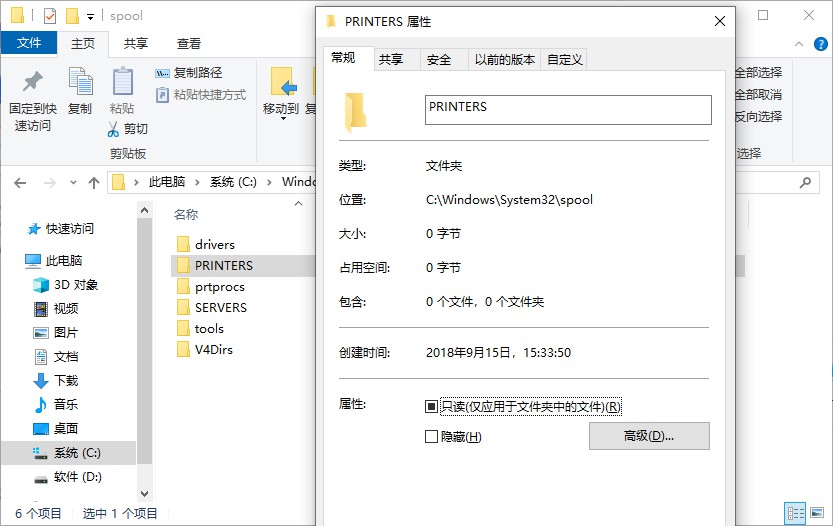Select 图片 in the sidebar
The height and width of the screenshot is (526, 833).
pos(56,333)
